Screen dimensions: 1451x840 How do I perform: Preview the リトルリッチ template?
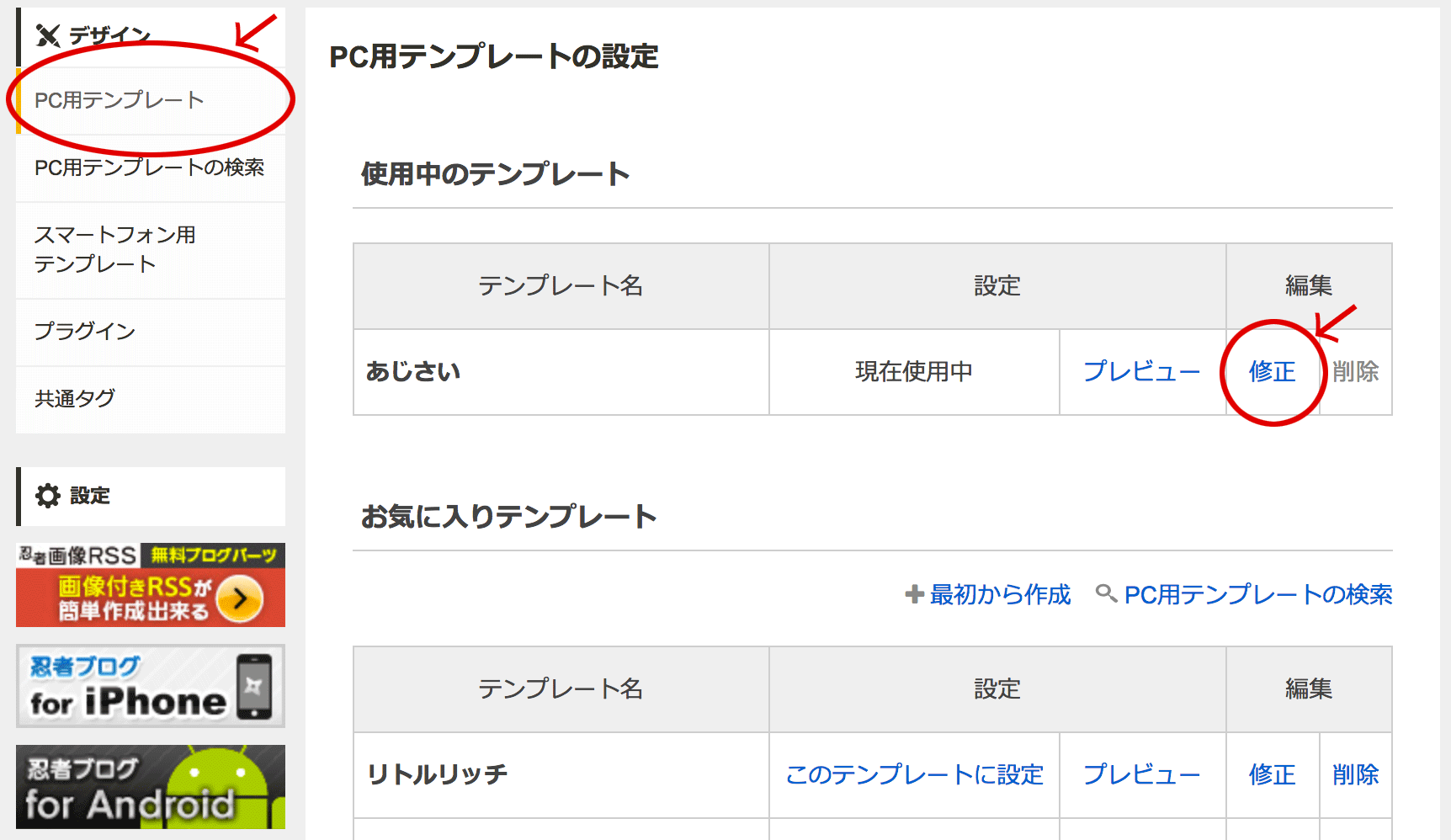(x=1141, y=774)
